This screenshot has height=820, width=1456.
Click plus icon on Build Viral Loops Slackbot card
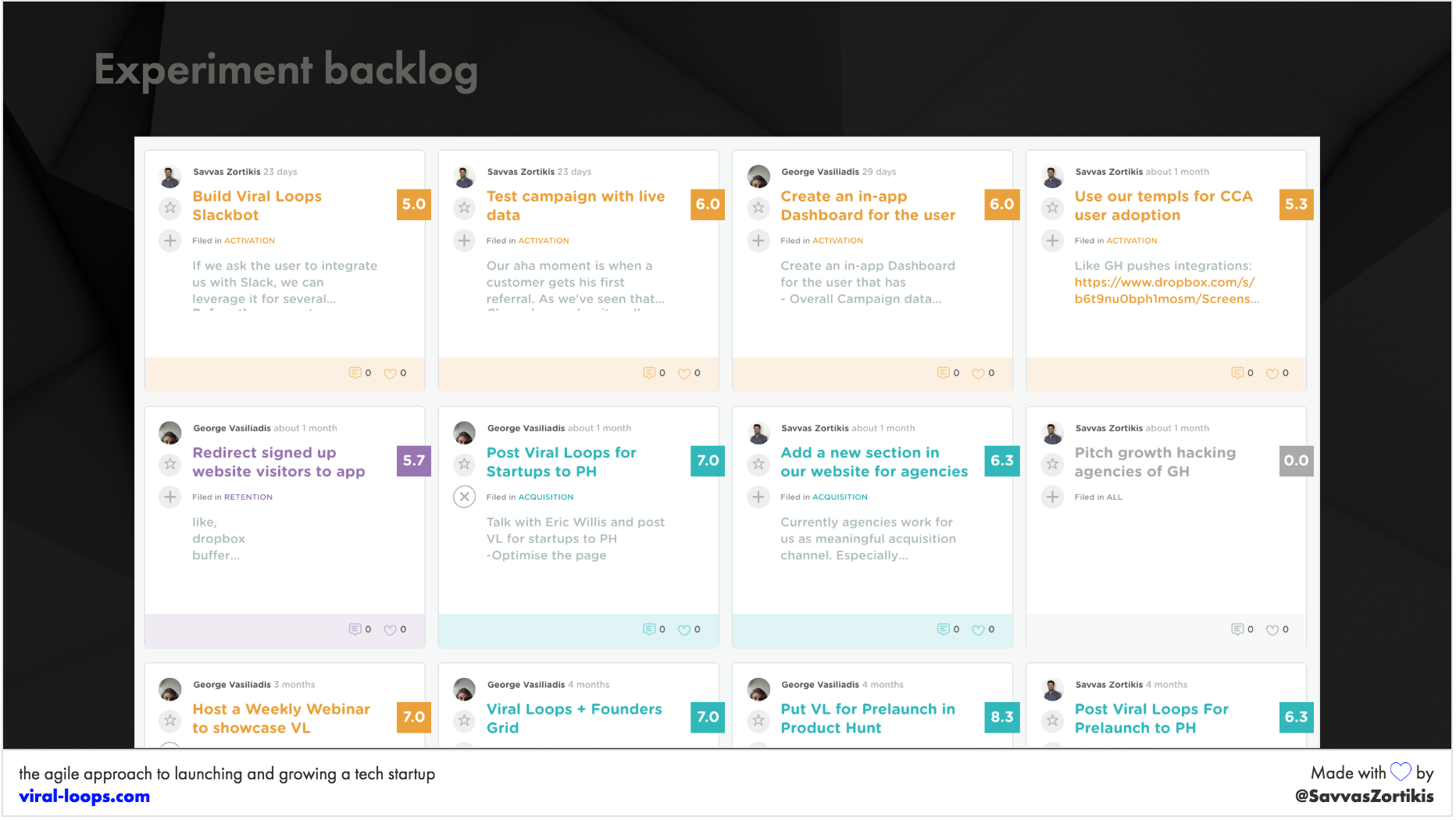click(170, 241)
